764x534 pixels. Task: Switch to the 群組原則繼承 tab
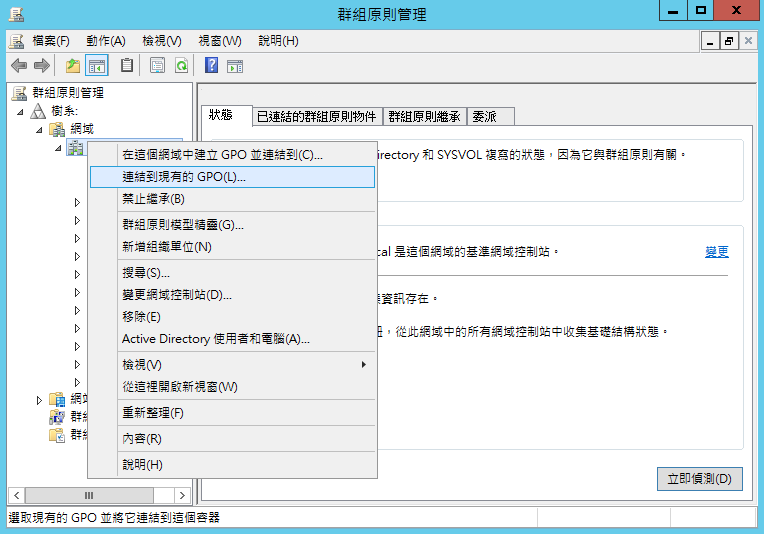click(x=424, y=116)
